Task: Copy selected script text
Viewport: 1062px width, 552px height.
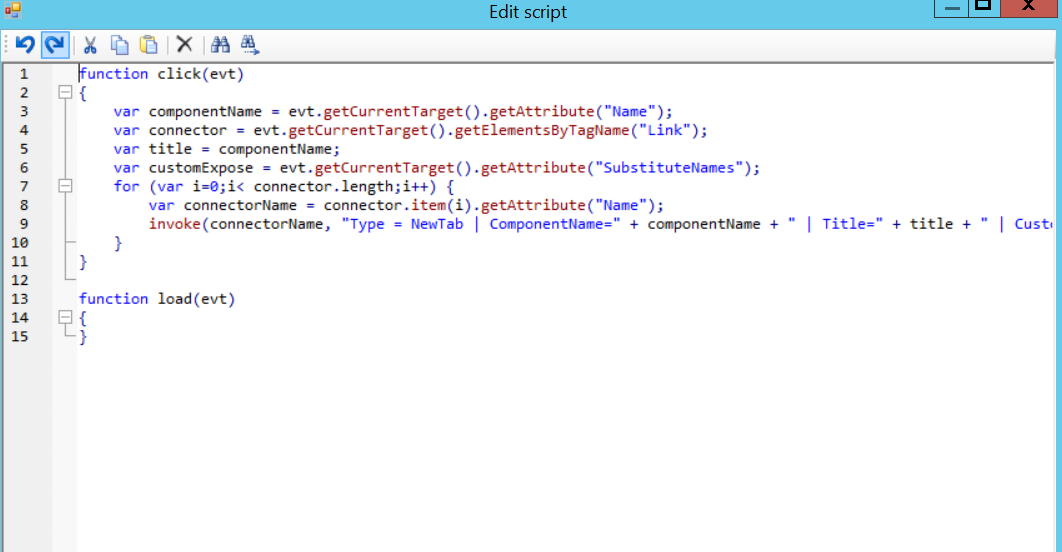Action: (119, 44)
